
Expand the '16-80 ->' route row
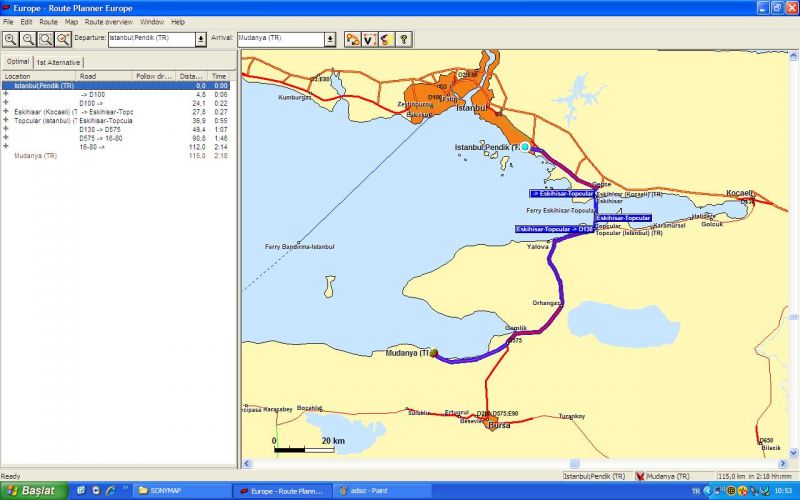(x=6, y=146)
